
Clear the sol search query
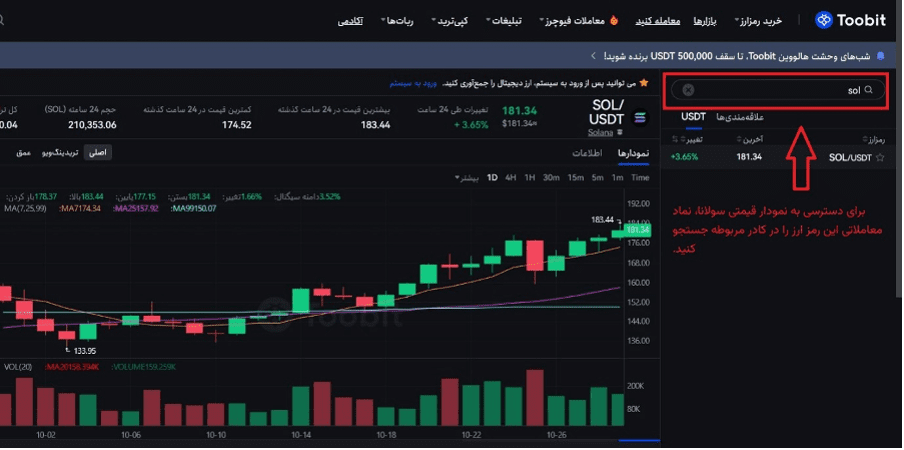688,90
